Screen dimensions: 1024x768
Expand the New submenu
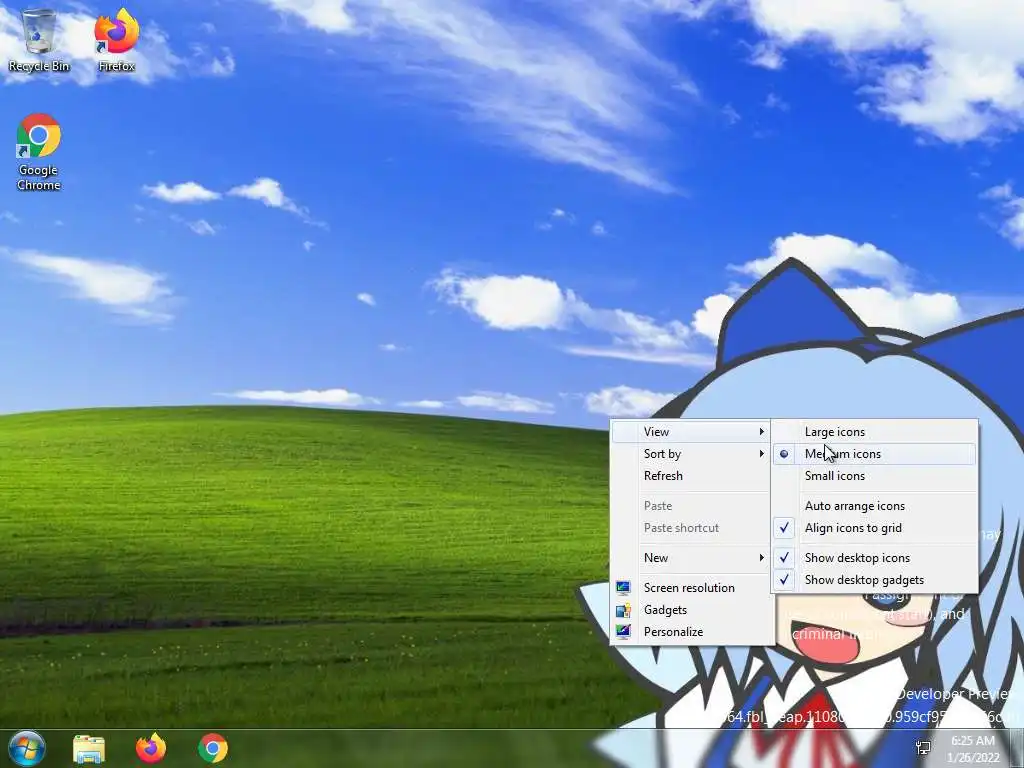coord(690,558)
